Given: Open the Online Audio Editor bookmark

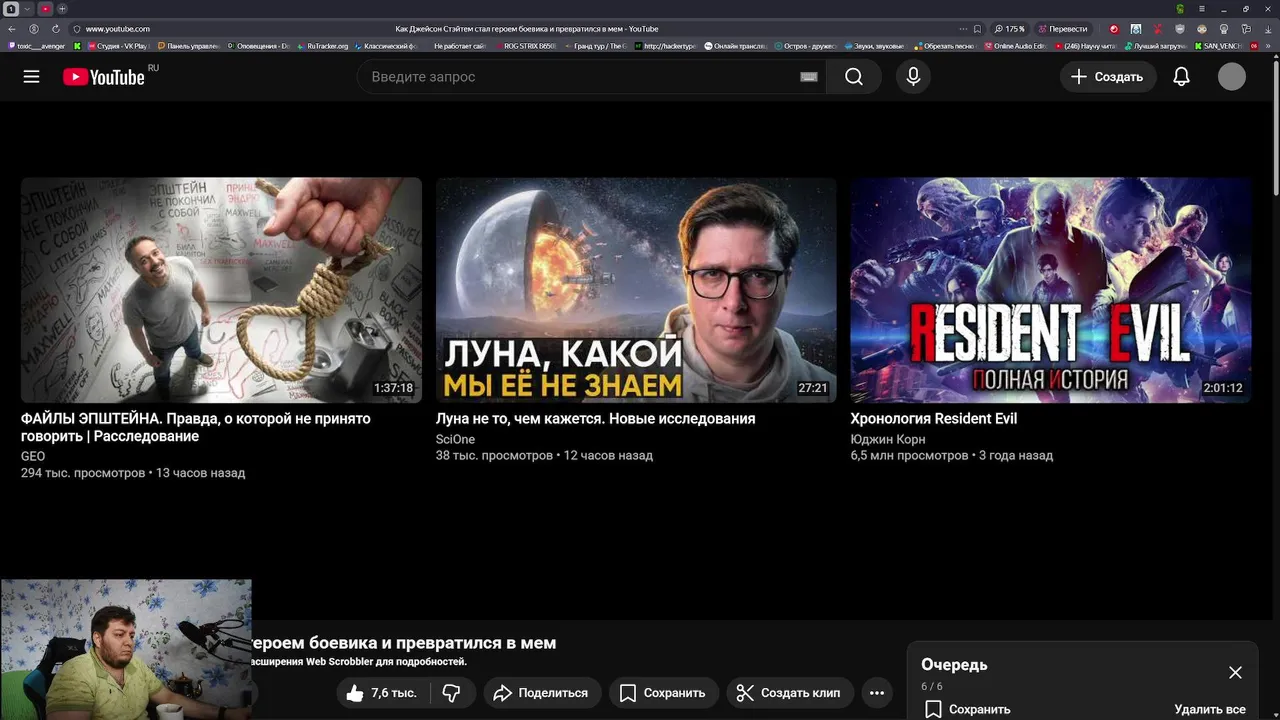Looking at the screenshot, I should pyautogui.click(x=1015, y=46).
